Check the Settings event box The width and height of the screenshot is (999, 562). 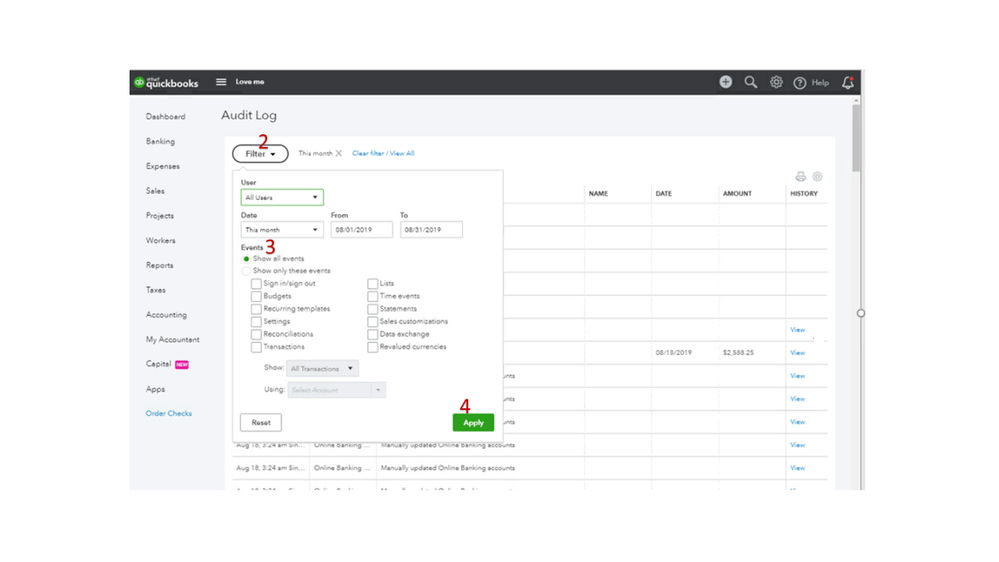(x=256, y=322)
